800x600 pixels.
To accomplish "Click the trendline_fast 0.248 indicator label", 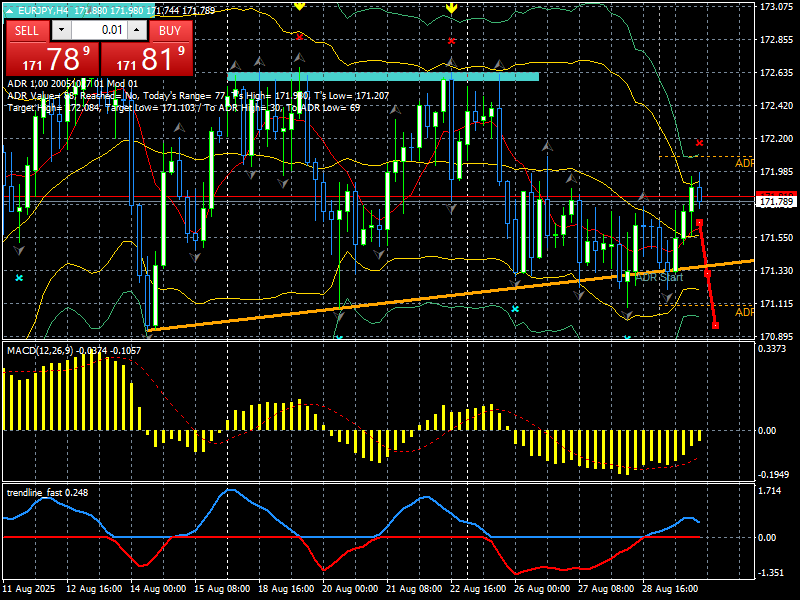I will click(47, 493).
